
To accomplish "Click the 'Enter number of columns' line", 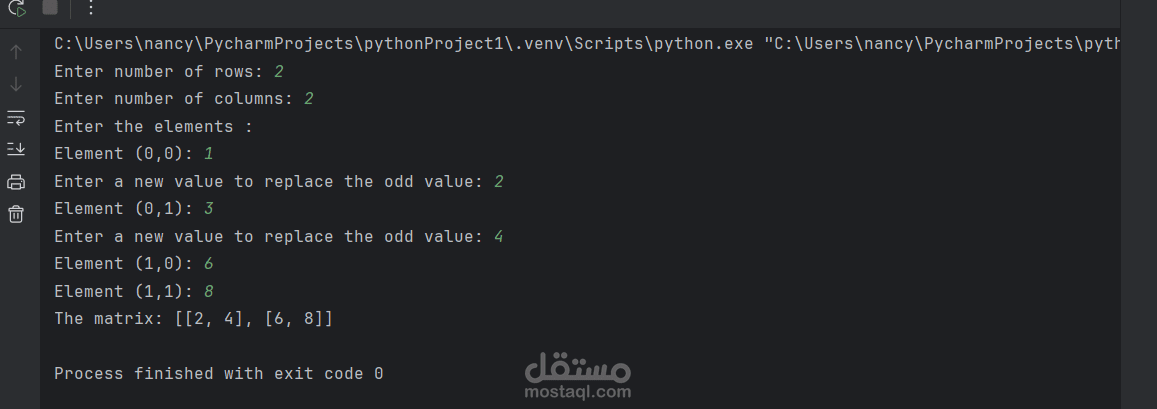I will point(184,99).
